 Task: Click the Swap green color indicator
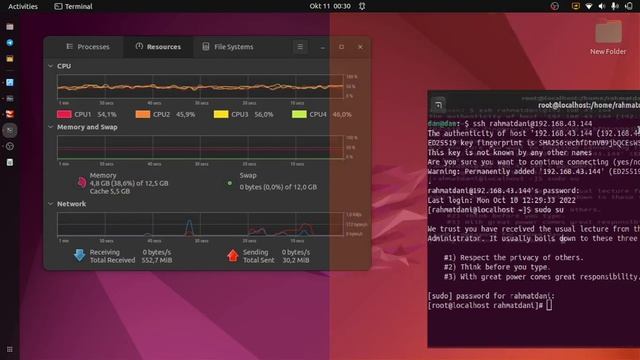(x=229, y=183)
